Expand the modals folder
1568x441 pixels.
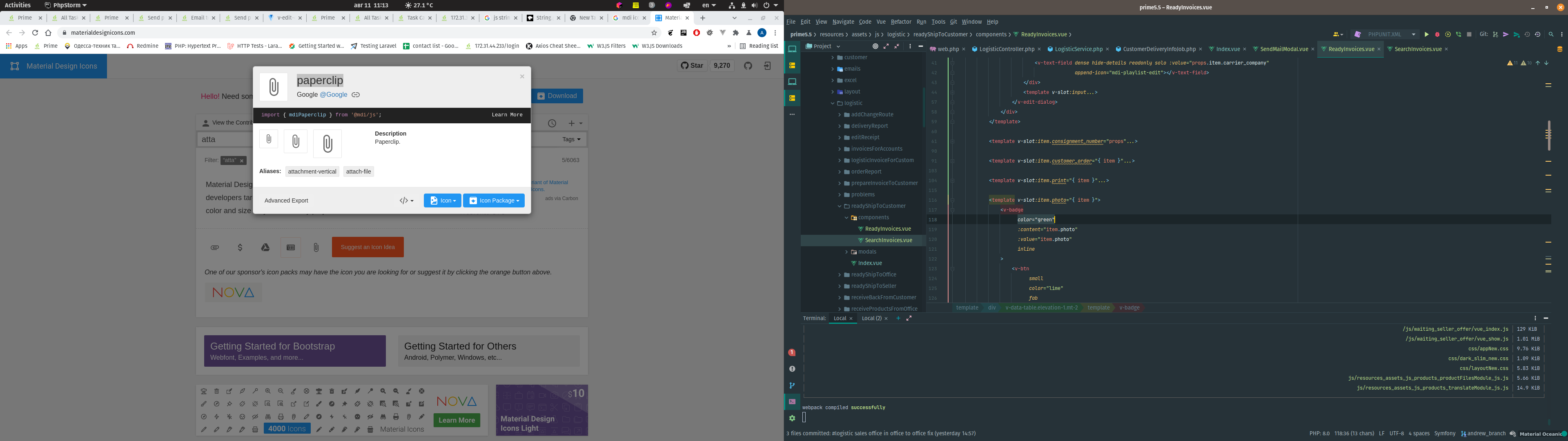click(x=846, y=252)
